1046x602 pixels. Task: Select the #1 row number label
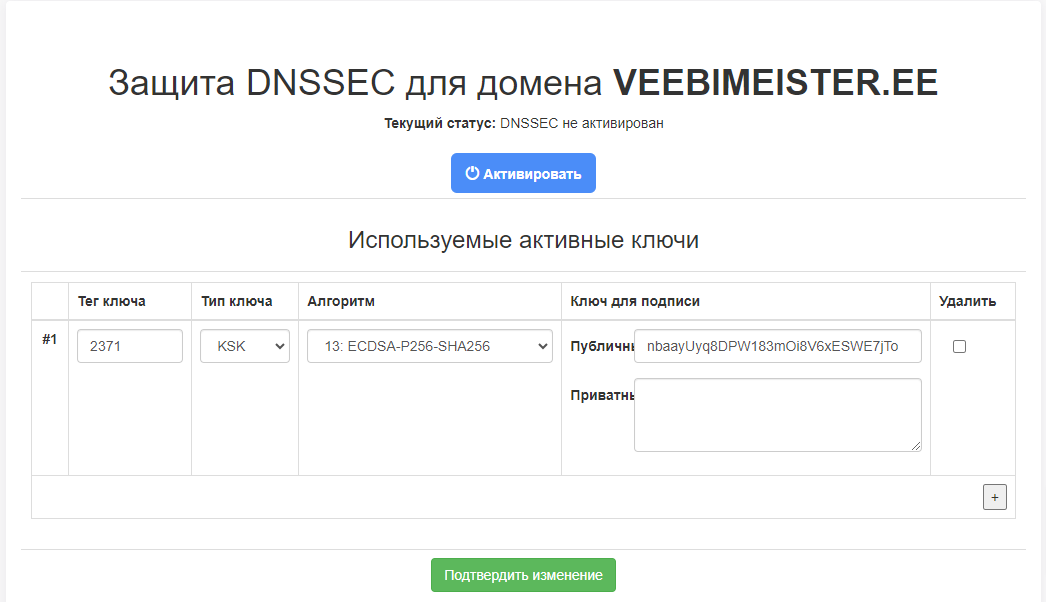(49, 339)
